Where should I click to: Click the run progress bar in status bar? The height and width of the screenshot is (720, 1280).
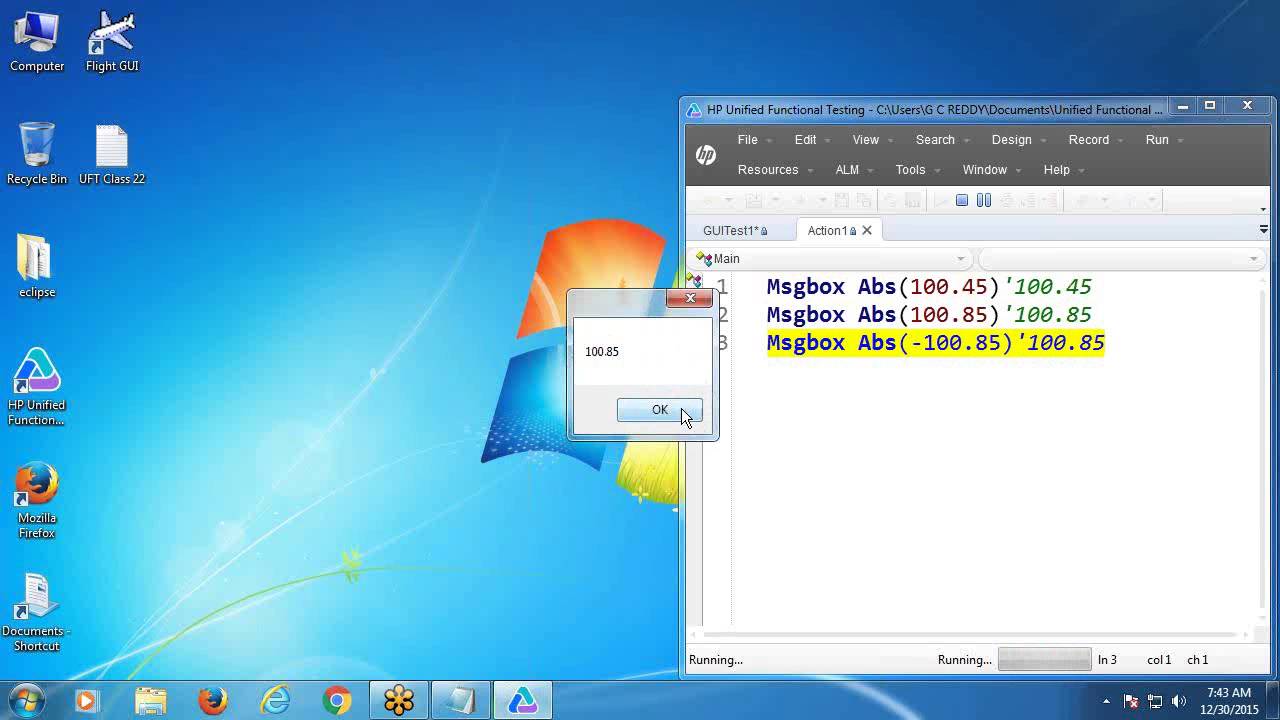click(x=1044, y=660)
